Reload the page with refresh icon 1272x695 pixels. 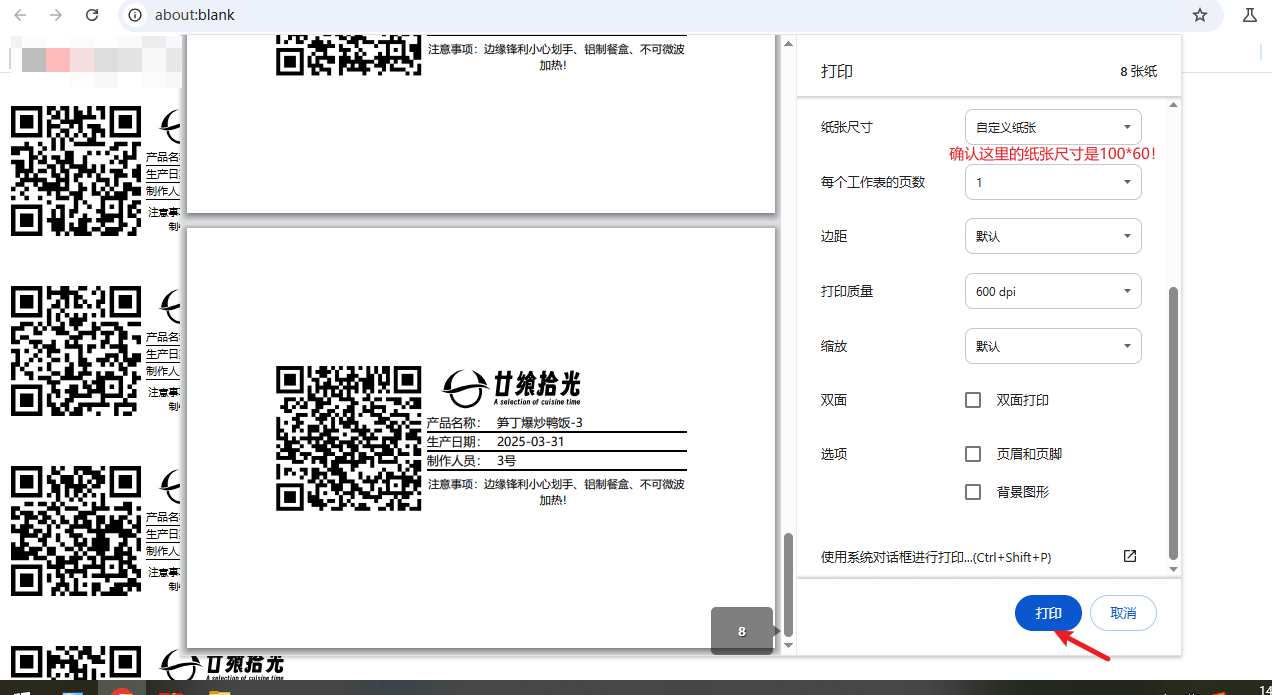[x=92, y=15]
